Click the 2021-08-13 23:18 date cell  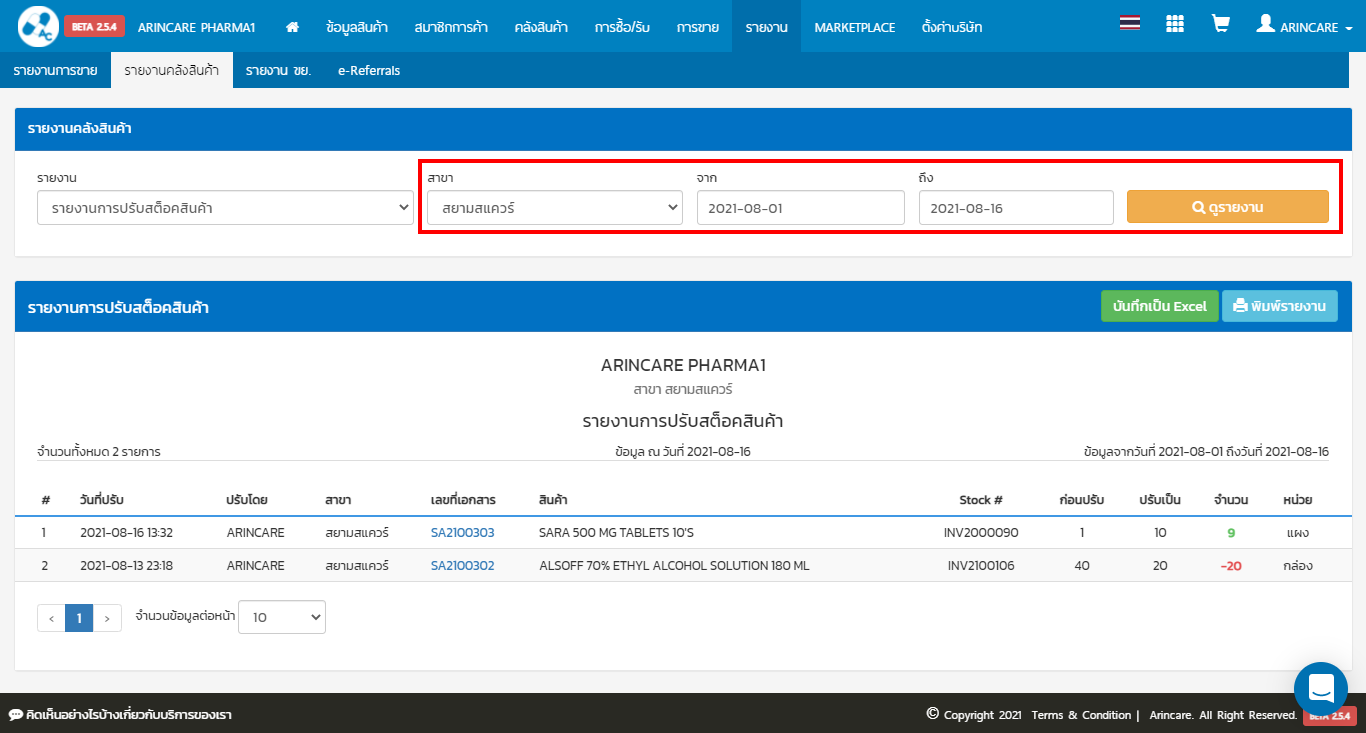point(127,565)
